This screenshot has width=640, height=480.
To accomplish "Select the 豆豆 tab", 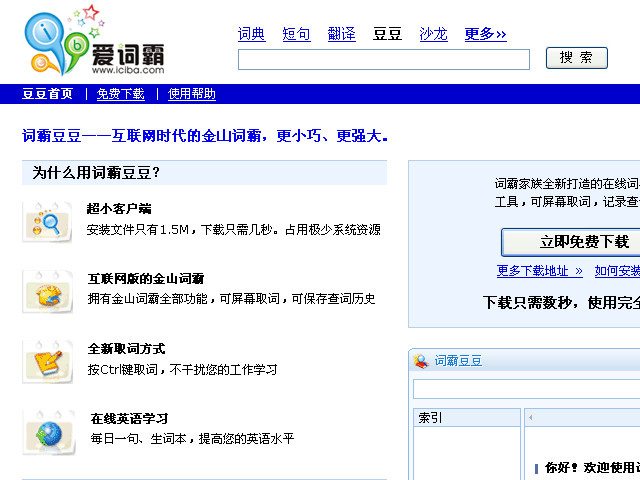I will coord(387,34).
